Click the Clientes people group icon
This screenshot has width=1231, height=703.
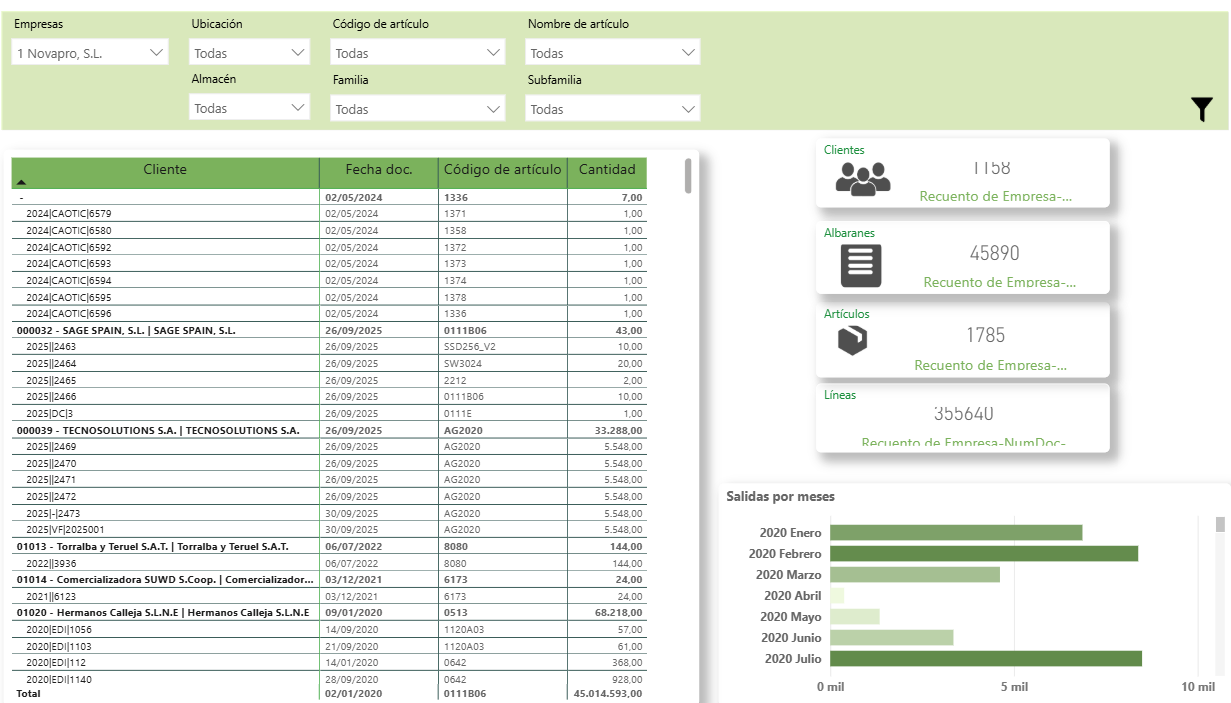[862, 178]
